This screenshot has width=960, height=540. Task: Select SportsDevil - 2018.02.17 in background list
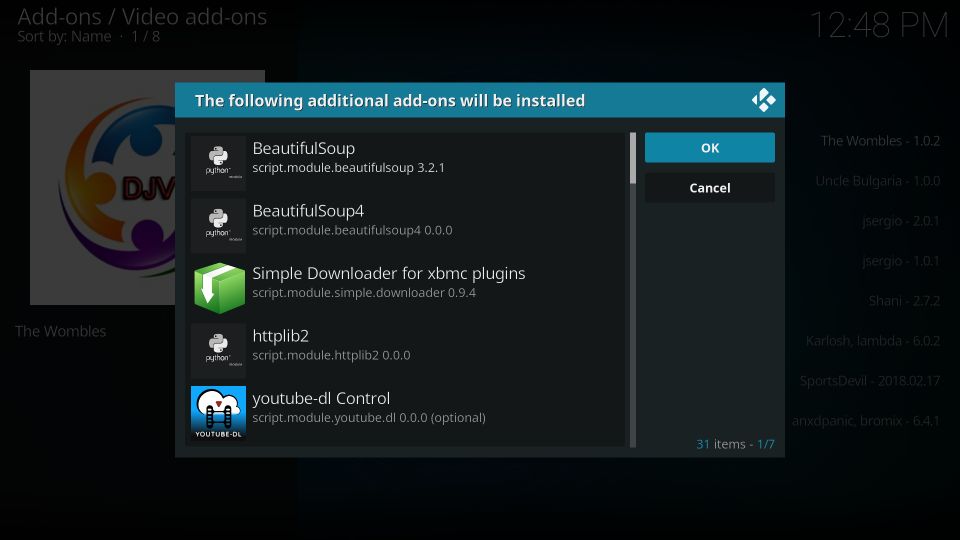point(869,381)
